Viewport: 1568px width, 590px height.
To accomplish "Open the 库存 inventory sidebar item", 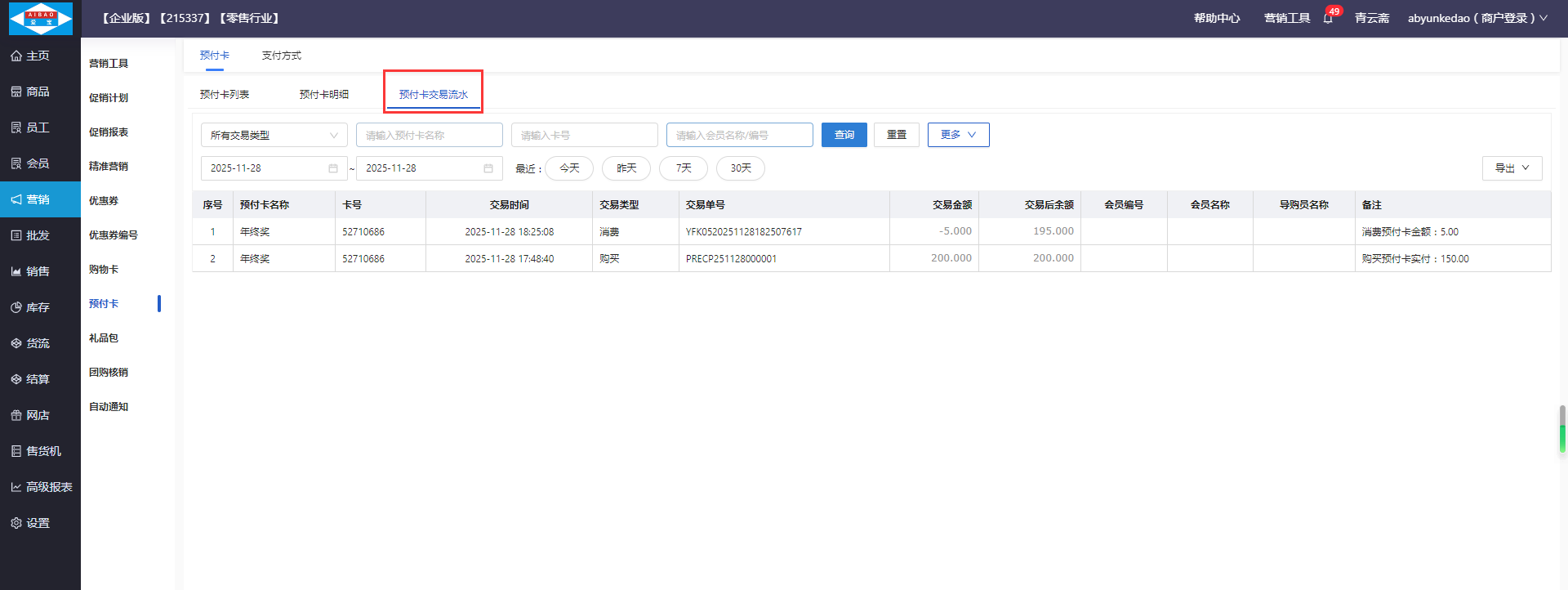I will point(30,307).
